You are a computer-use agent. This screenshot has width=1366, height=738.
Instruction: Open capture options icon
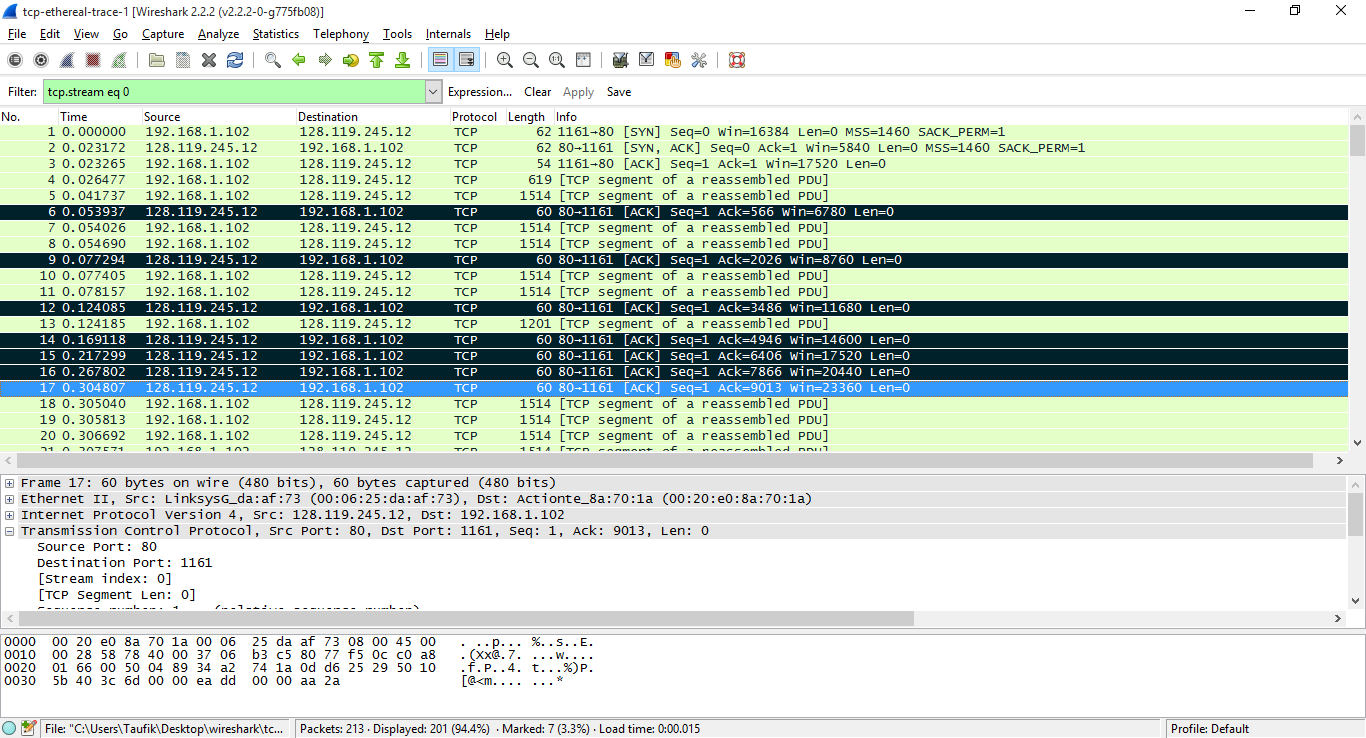click(x=41, y=60)
